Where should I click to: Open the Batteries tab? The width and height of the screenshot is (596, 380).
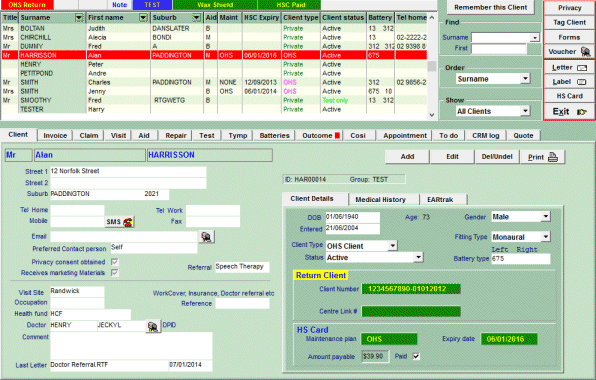tap(274, 136)
